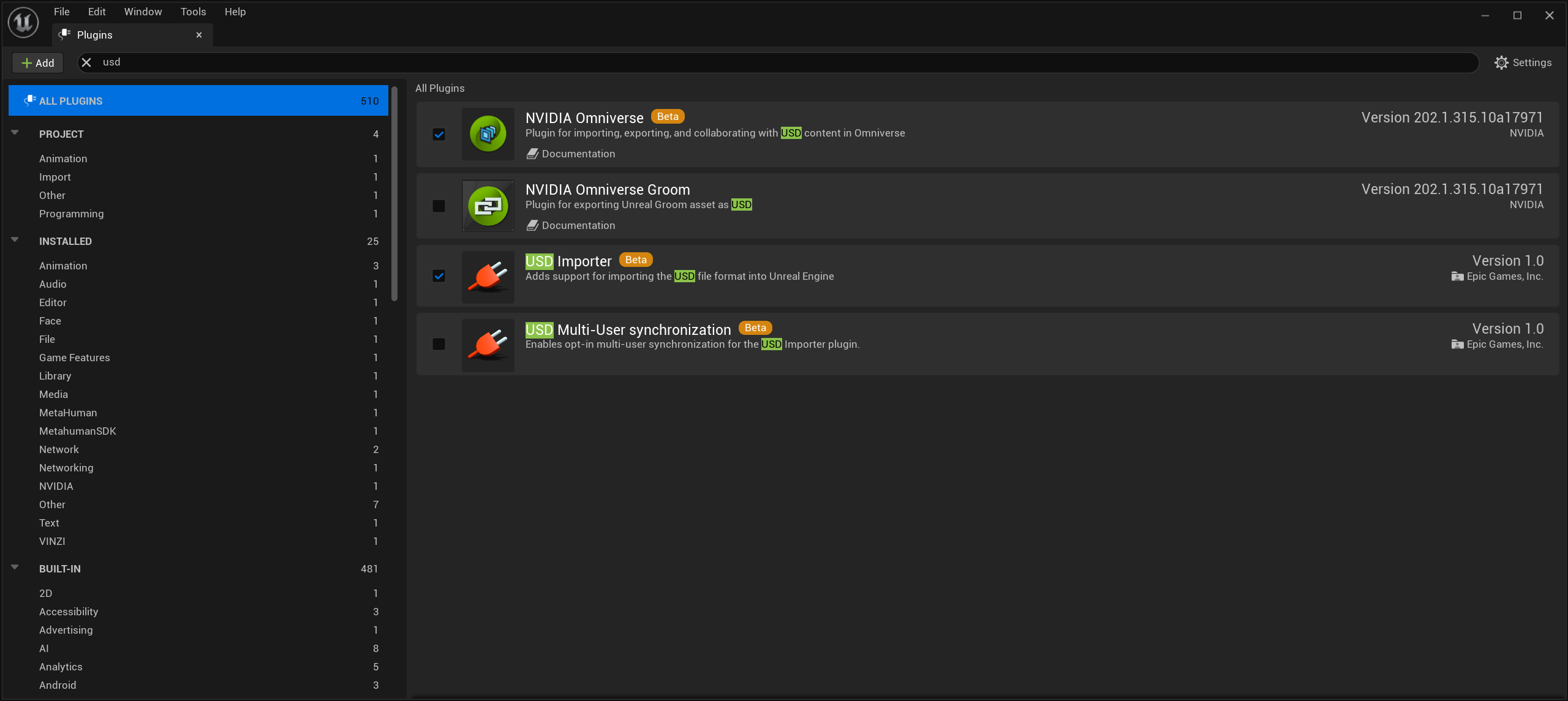This screenshot has width=1568, height=701.
Task: Select Network category
Action: (198, 449)
